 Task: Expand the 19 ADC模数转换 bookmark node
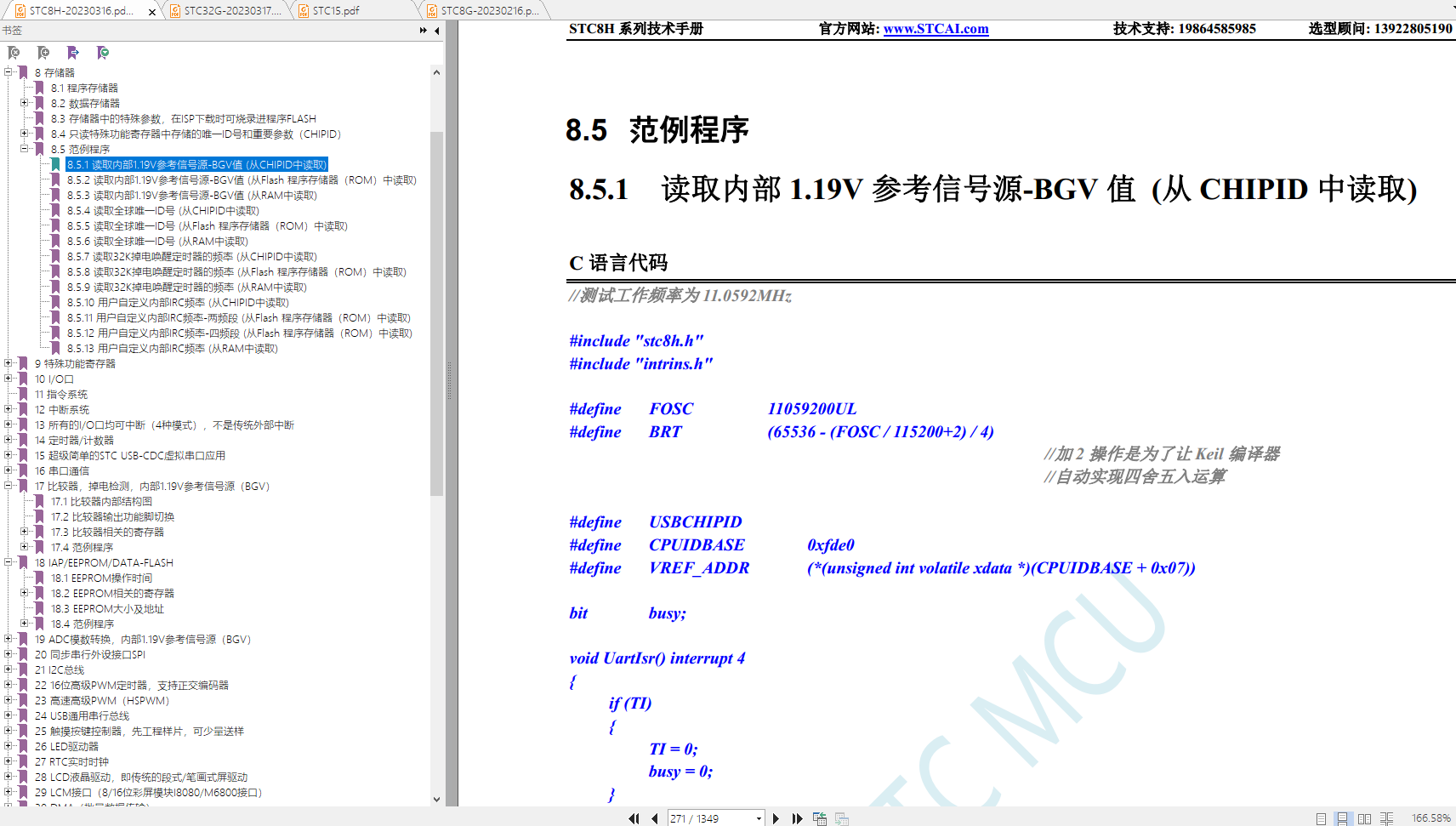tap(9, 639)
